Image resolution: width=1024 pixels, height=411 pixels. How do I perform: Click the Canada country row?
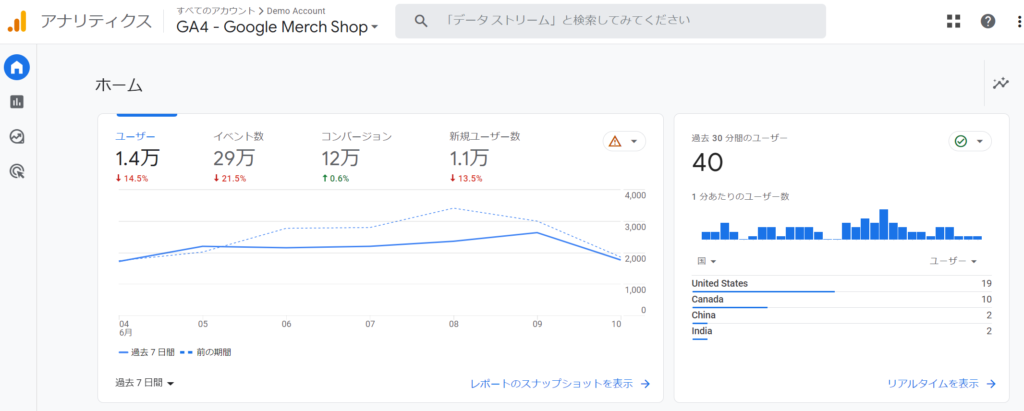coord(842,300)
